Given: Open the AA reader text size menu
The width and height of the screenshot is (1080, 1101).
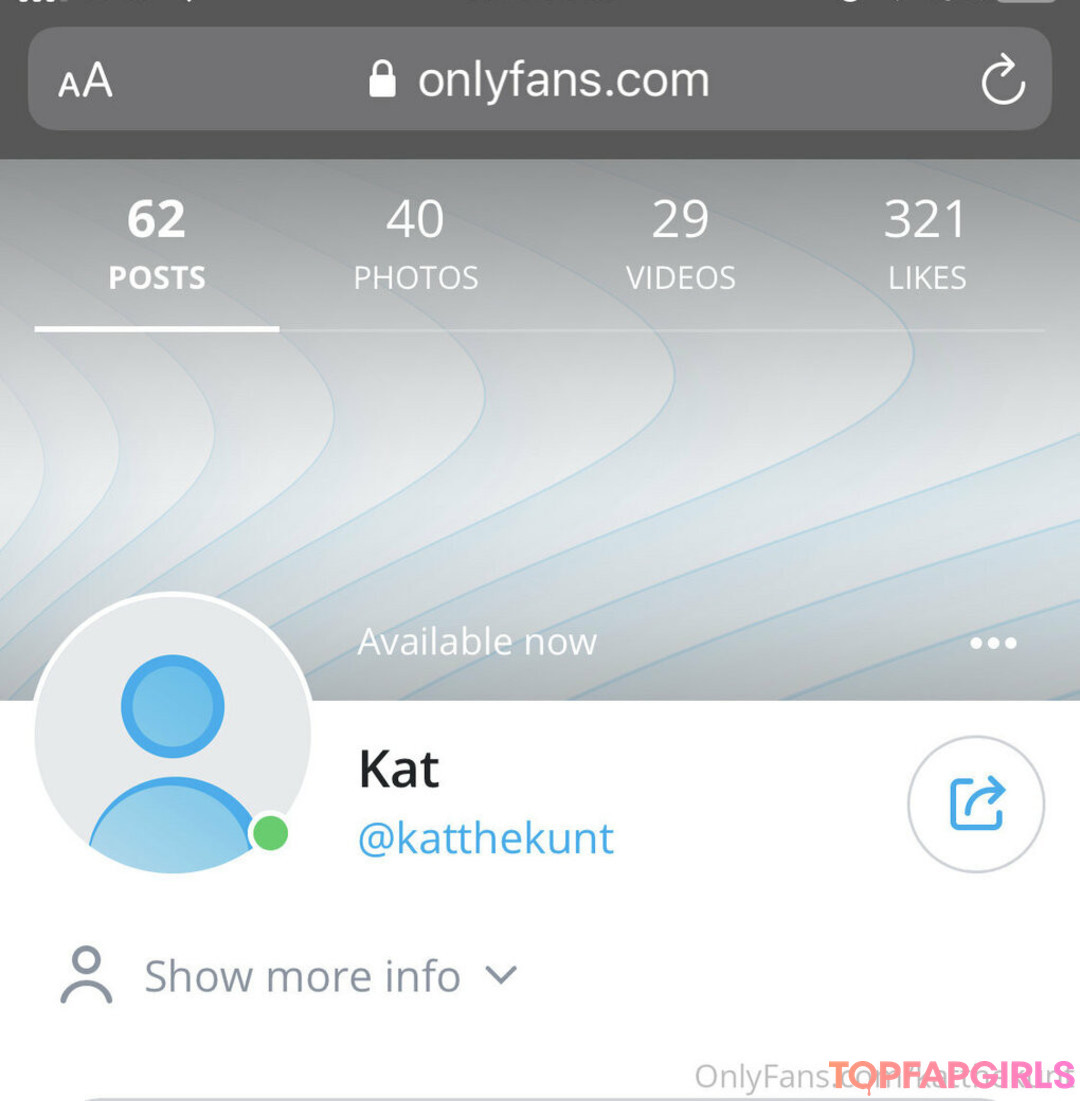Looking at the screenshot, I should (85, 79).
